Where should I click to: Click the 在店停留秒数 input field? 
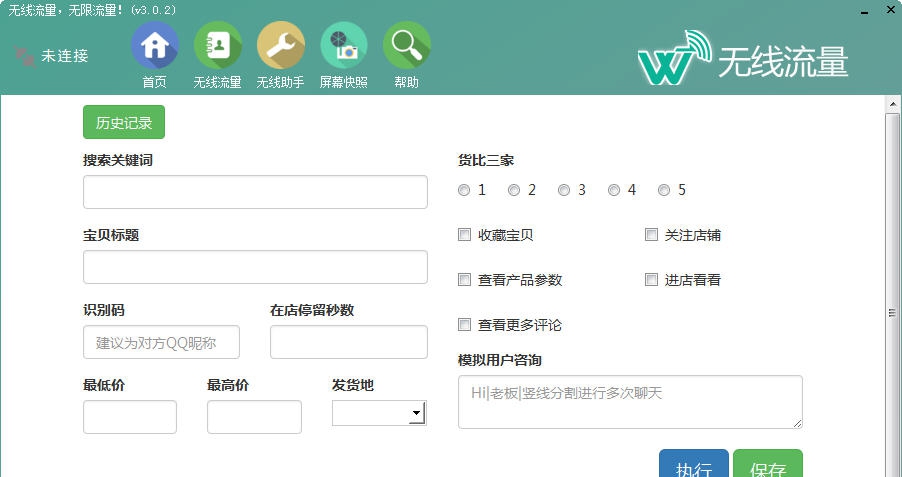349,342
